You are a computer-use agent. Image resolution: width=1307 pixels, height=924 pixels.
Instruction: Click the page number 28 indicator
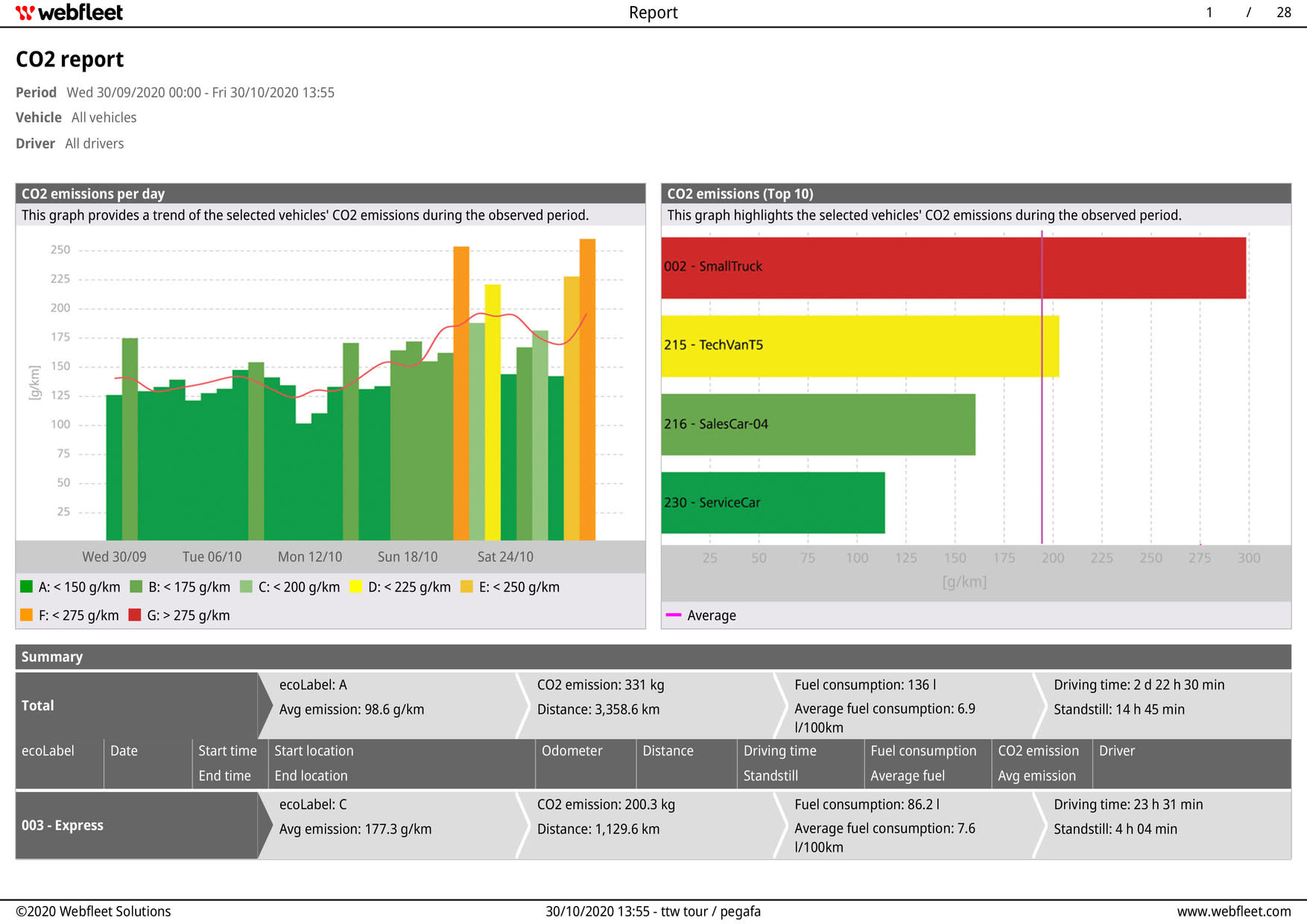1283,12
